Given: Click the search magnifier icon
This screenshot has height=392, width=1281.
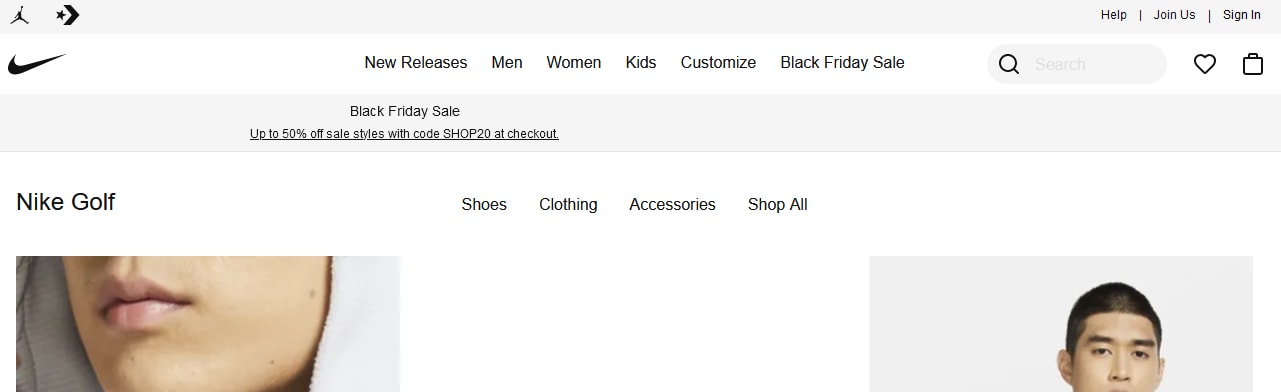Looking at the screenshot, I should click(1009, 64).
